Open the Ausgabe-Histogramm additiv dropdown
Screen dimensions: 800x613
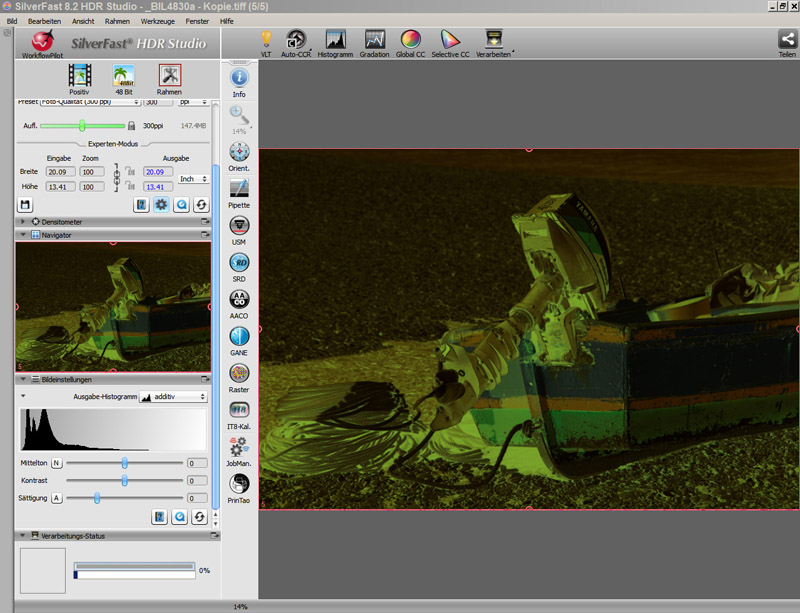(x=173, y=397)
